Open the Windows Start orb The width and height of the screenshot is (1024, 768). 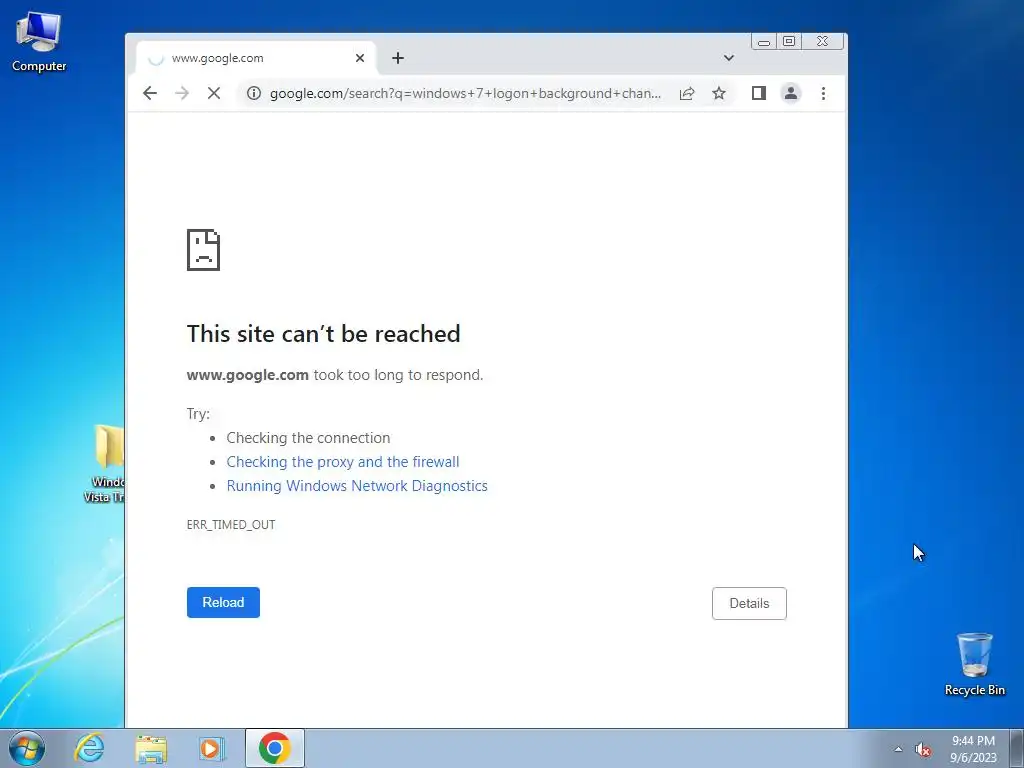(x=27, y=748)
